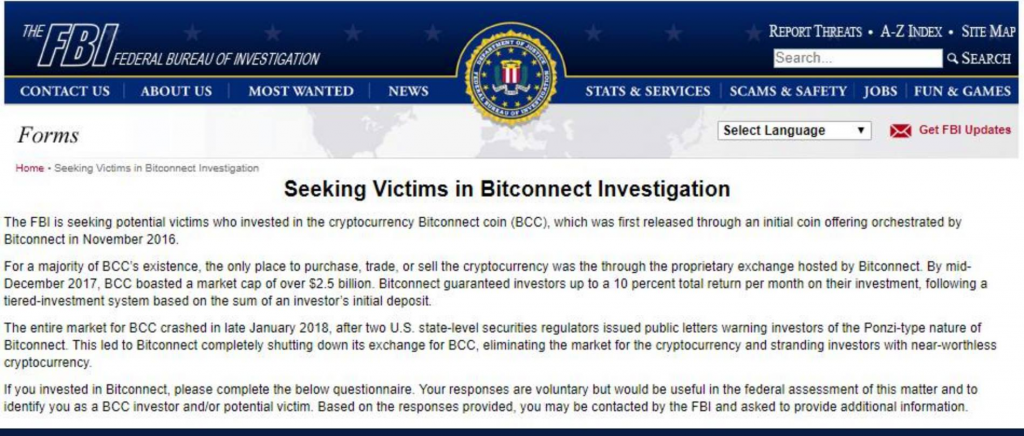Click the FBI seal emblem
This screenshot has height=436, width=1024.
511,73
